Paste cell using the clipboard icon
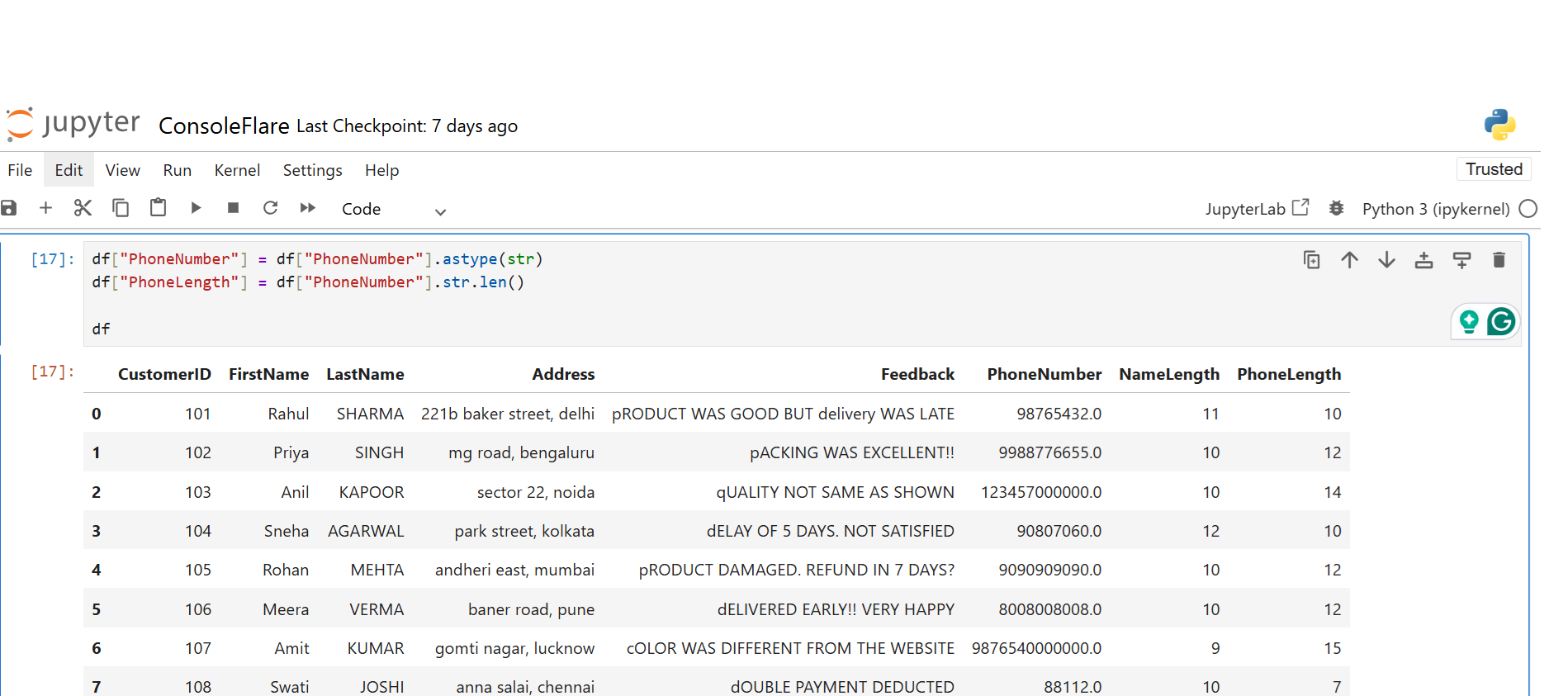The height and width of the screenshot is (696, 1568). tap(158, 208)
